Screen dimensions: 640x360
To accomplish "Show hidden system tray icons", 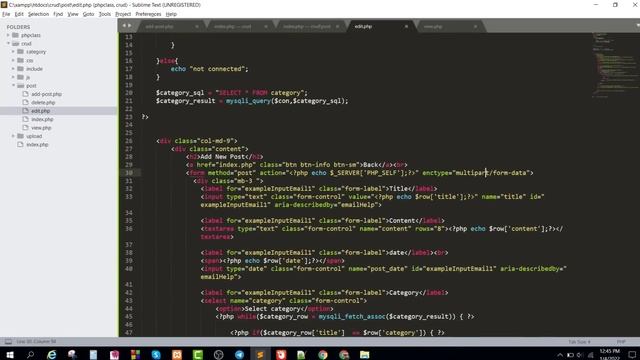I will [x=560, y=355].
